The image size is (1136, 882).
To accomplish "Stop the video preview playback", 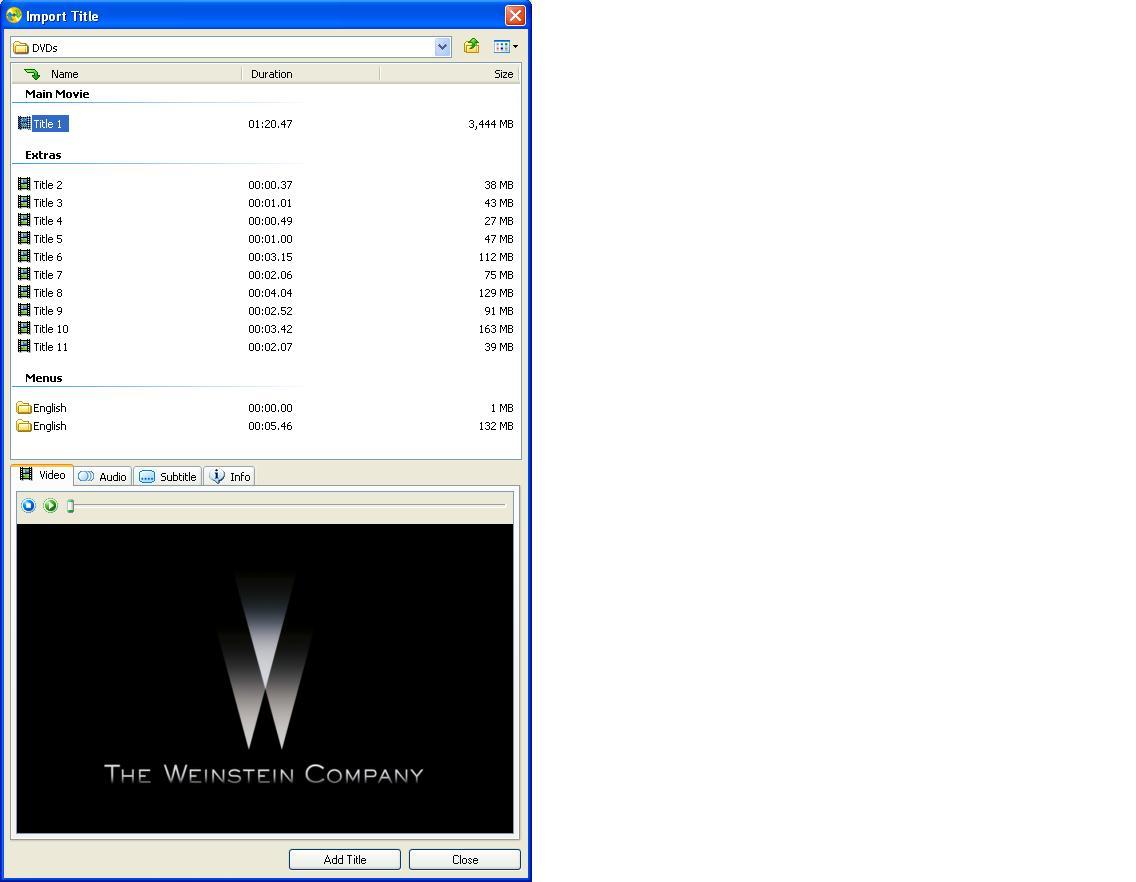I will tap(28, 505).
